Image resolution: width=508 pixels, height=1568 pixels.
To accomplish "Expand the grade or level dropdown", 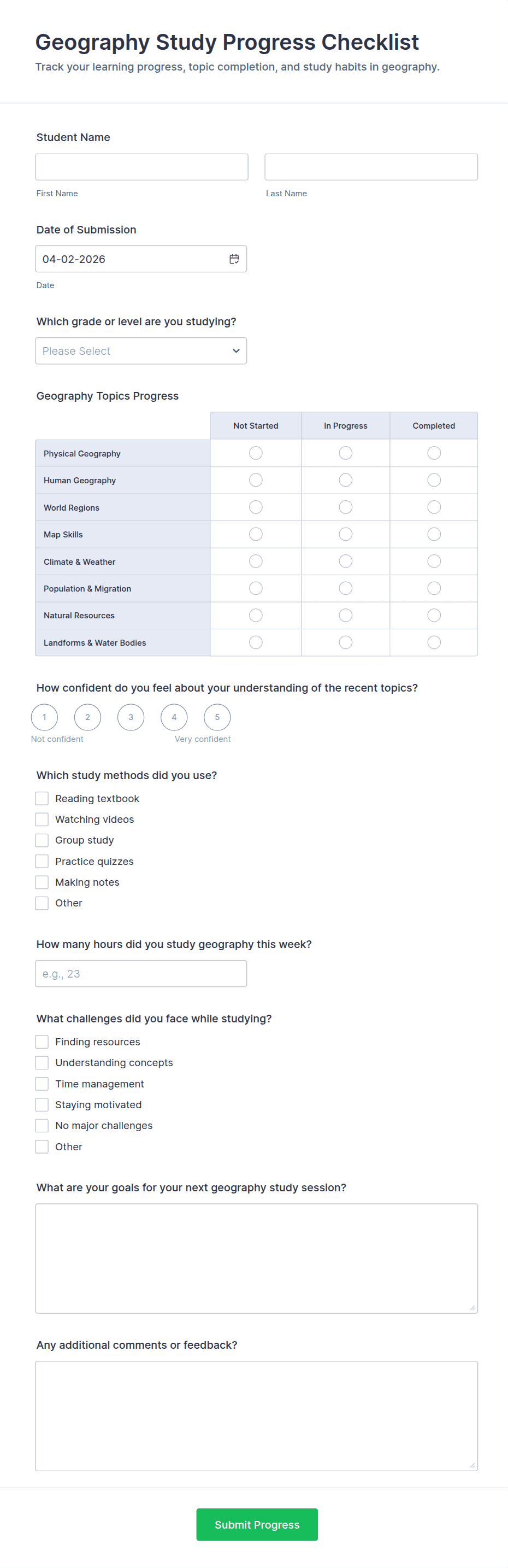I will point(140,350).
